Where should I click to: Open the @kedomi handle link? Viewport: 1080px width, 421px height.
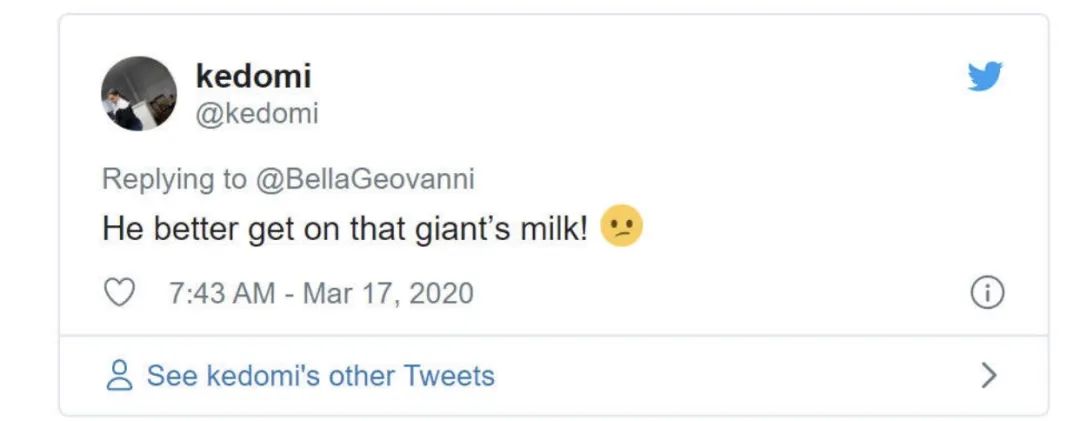[x=258, y=114]
